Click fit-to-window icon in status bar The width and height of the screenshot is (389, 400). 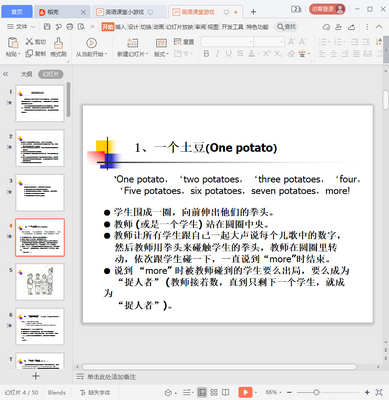coord(379,392)
